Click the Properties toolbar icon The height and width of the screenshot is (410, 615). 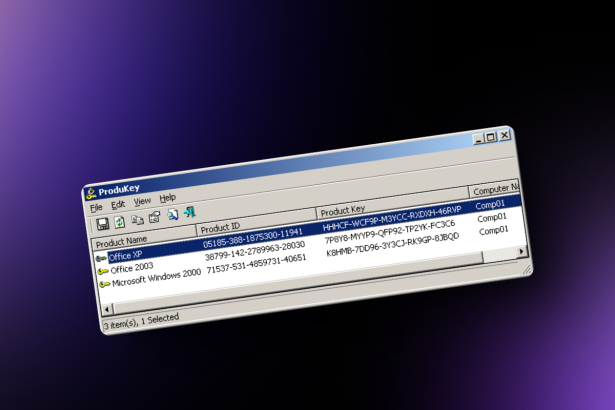[154, 216]
